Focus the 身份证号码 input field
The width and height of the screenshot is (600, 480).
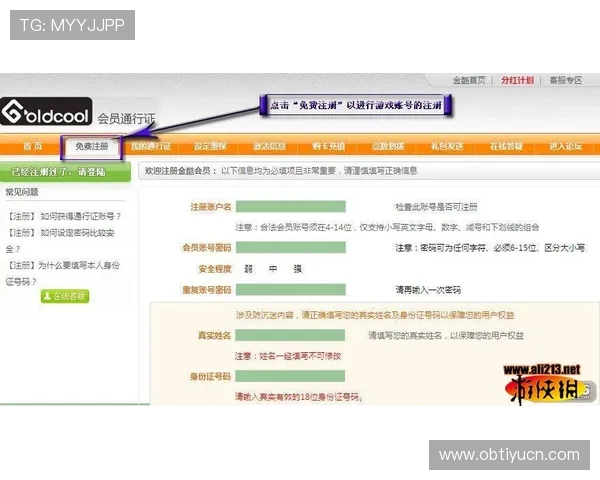[x=290, y=376]
